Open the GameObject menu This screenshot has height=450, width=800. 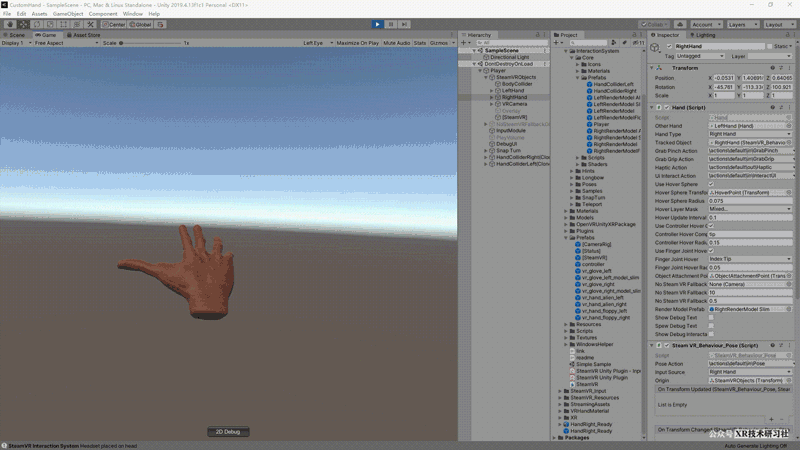tap(68, 14)
